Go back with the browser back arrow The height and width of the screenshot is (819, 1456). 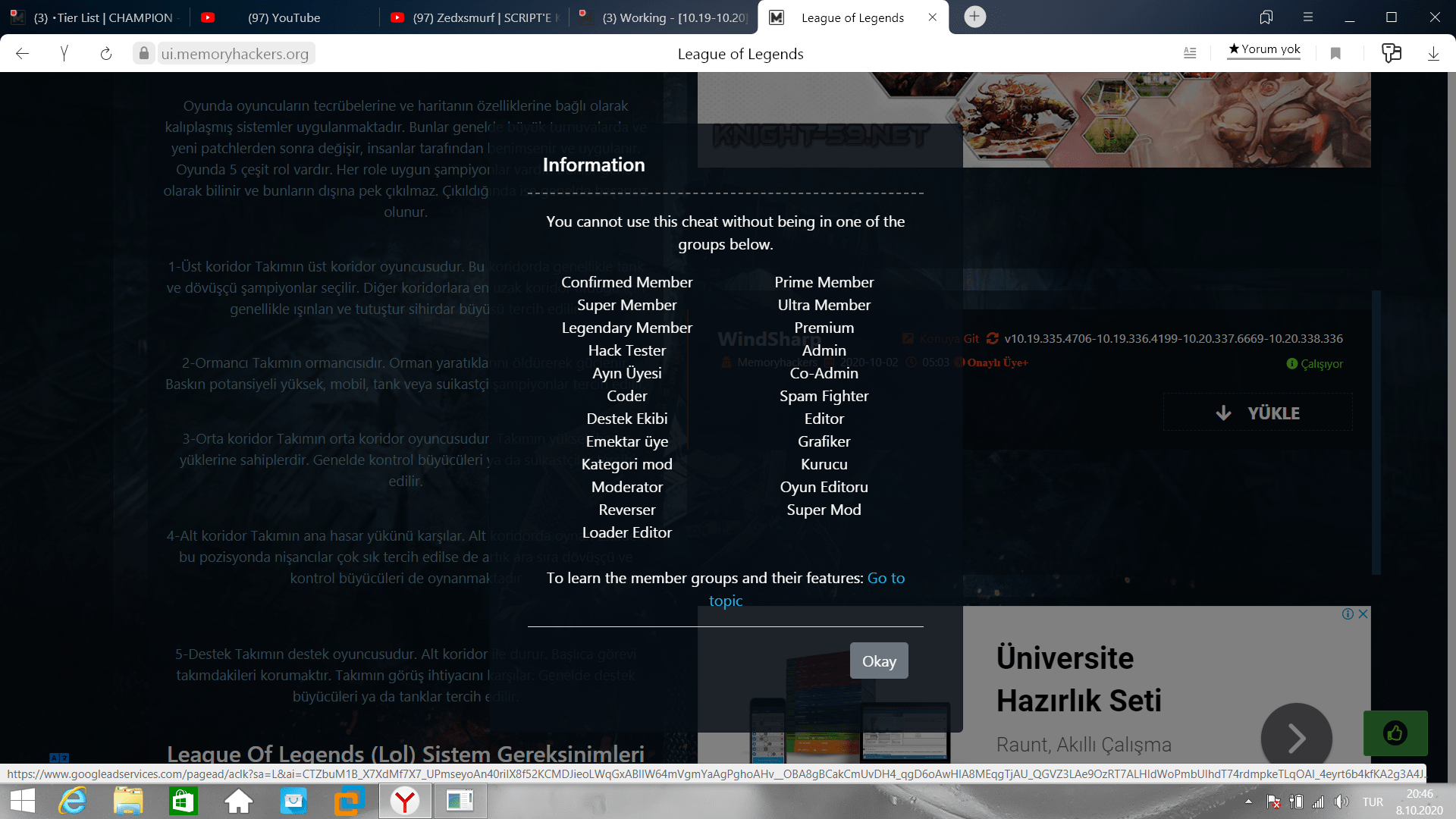click(23, 53)
